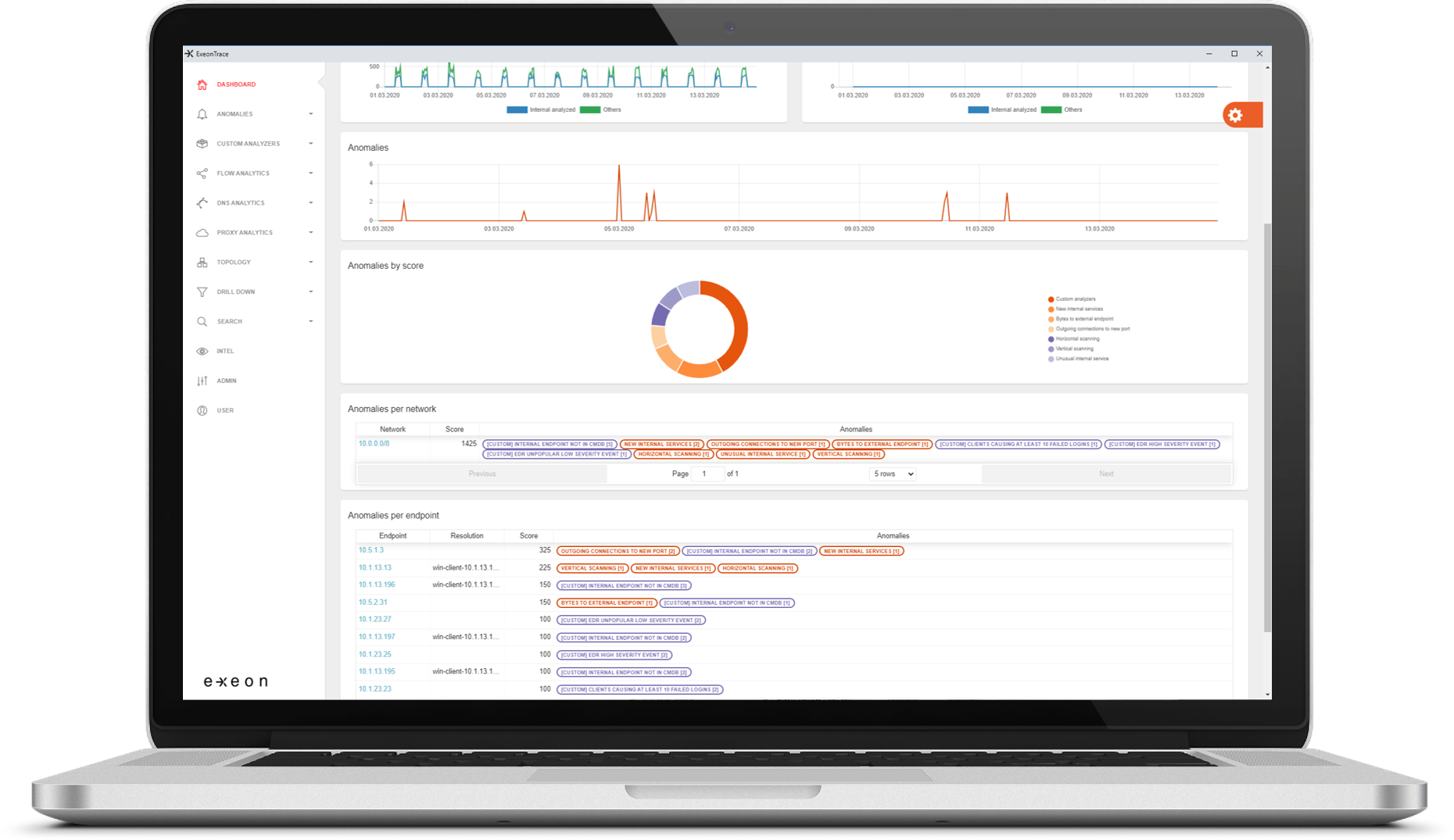Click the page number input field

point(707,474)
